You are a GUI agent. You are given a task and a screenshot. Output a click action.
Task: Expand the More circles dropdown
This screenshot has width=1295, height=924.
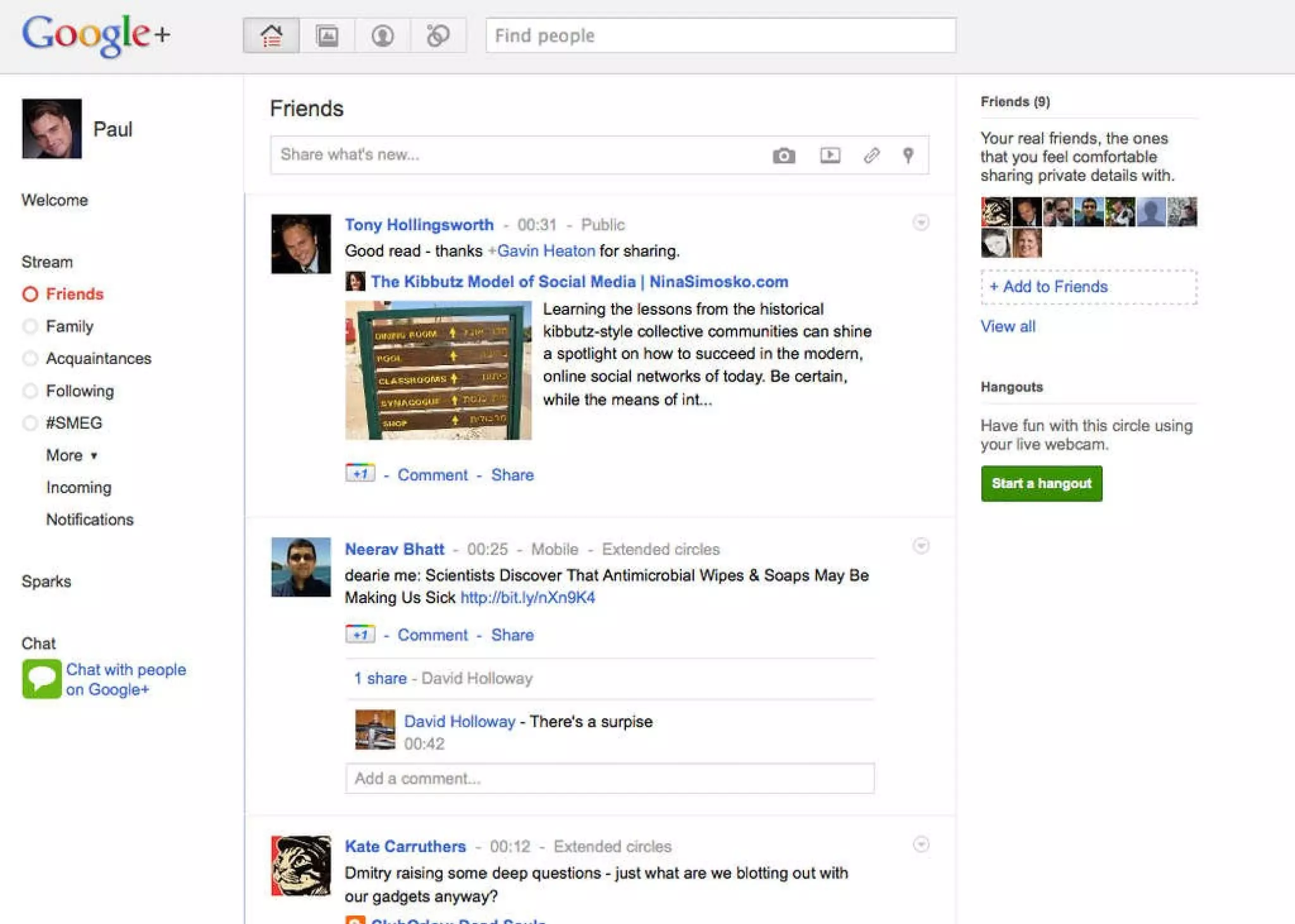pyautogui.click(x=71, y=455)
